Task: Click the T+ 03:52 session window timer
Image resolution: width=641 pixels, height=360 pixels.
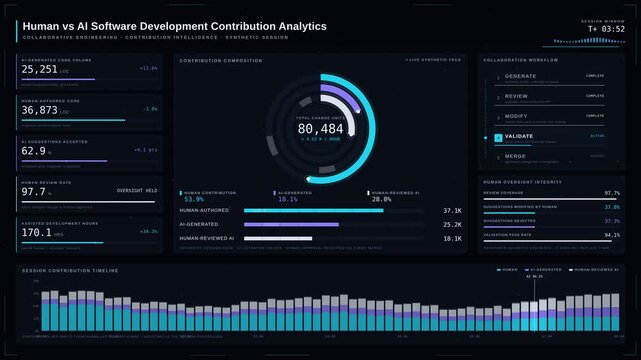Action: 606,29
